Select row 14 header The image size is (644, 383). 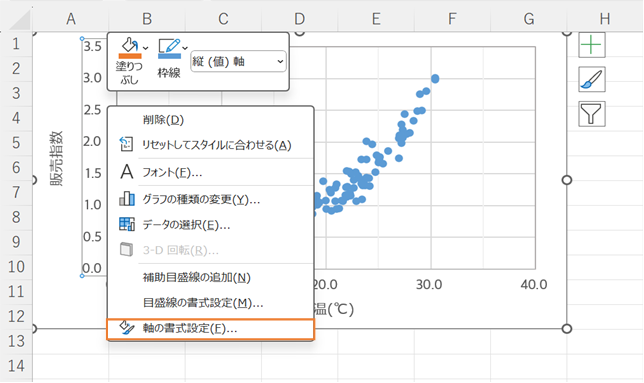16,365
